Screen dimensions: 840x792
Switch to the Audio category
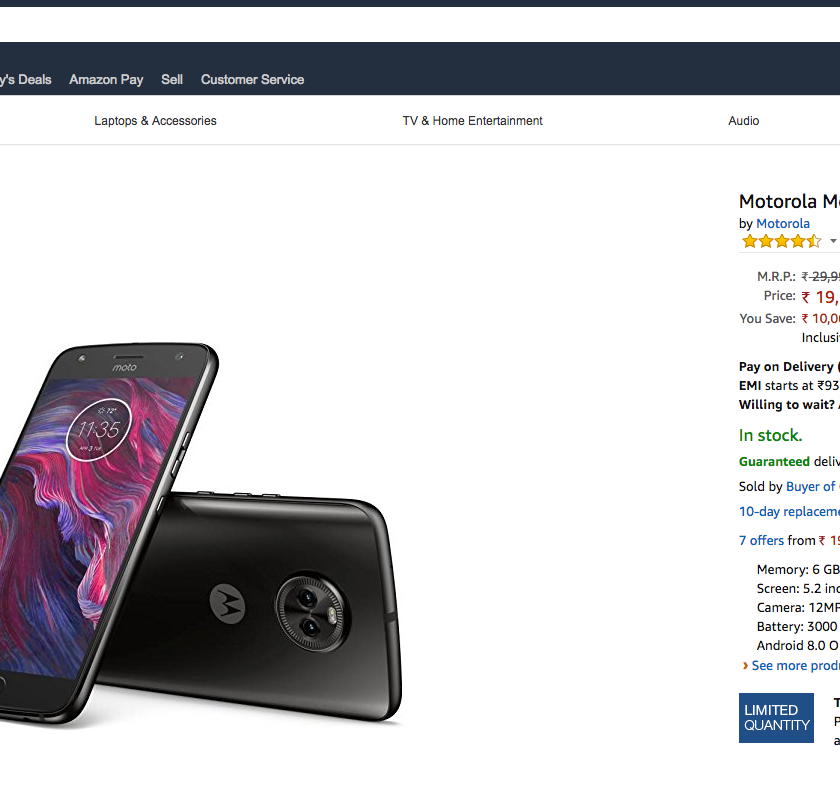743,121
